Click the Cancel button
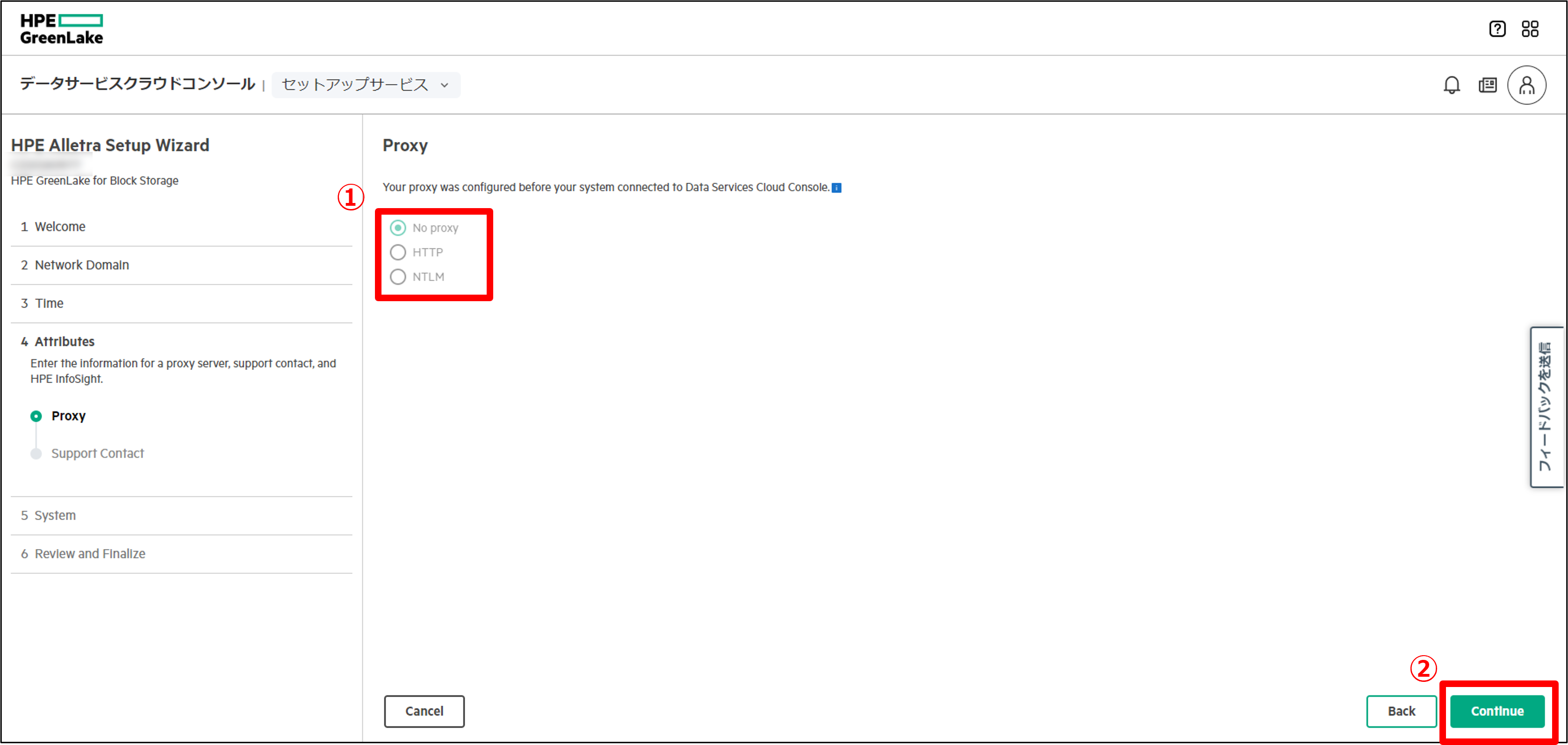1568x745 pixels. pos(424,711)
